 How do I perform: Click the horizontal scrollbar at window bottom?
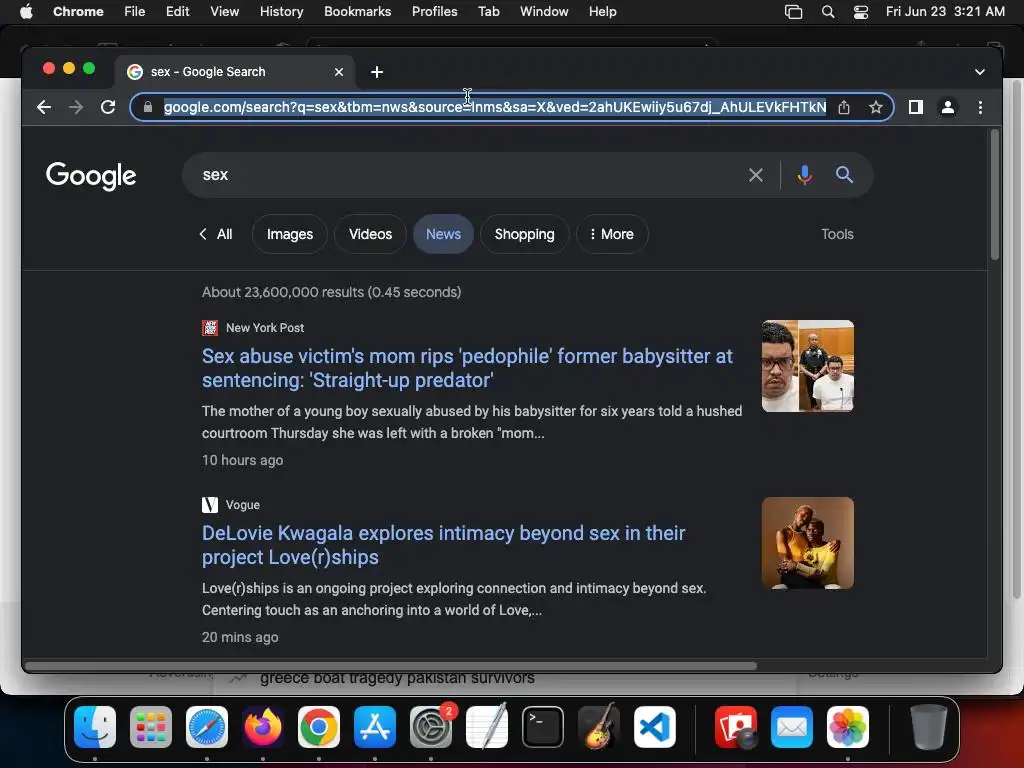[x=391, y=666]
